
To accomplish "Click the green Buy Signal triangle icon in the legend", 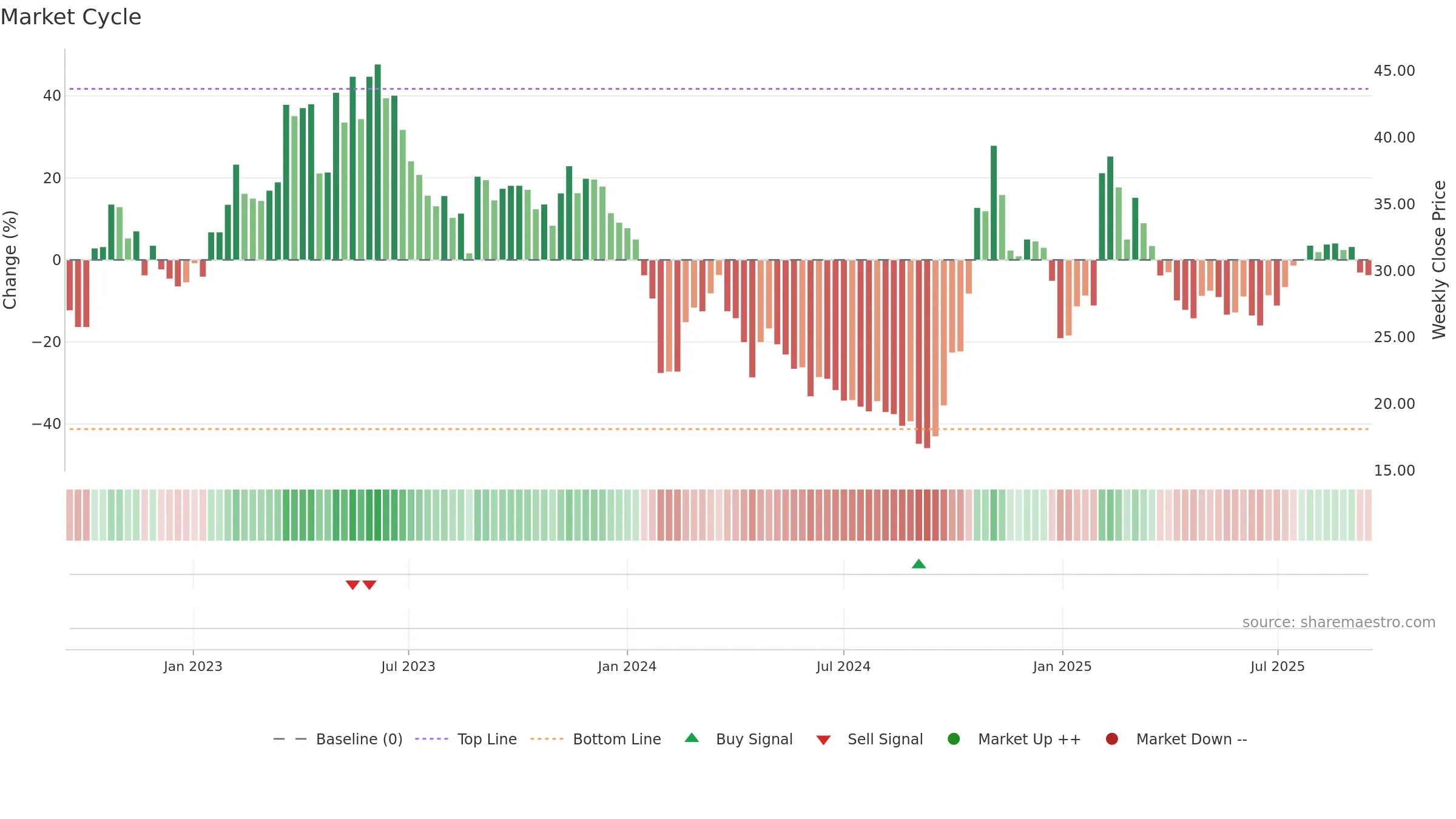I will (x=692, y=738).
